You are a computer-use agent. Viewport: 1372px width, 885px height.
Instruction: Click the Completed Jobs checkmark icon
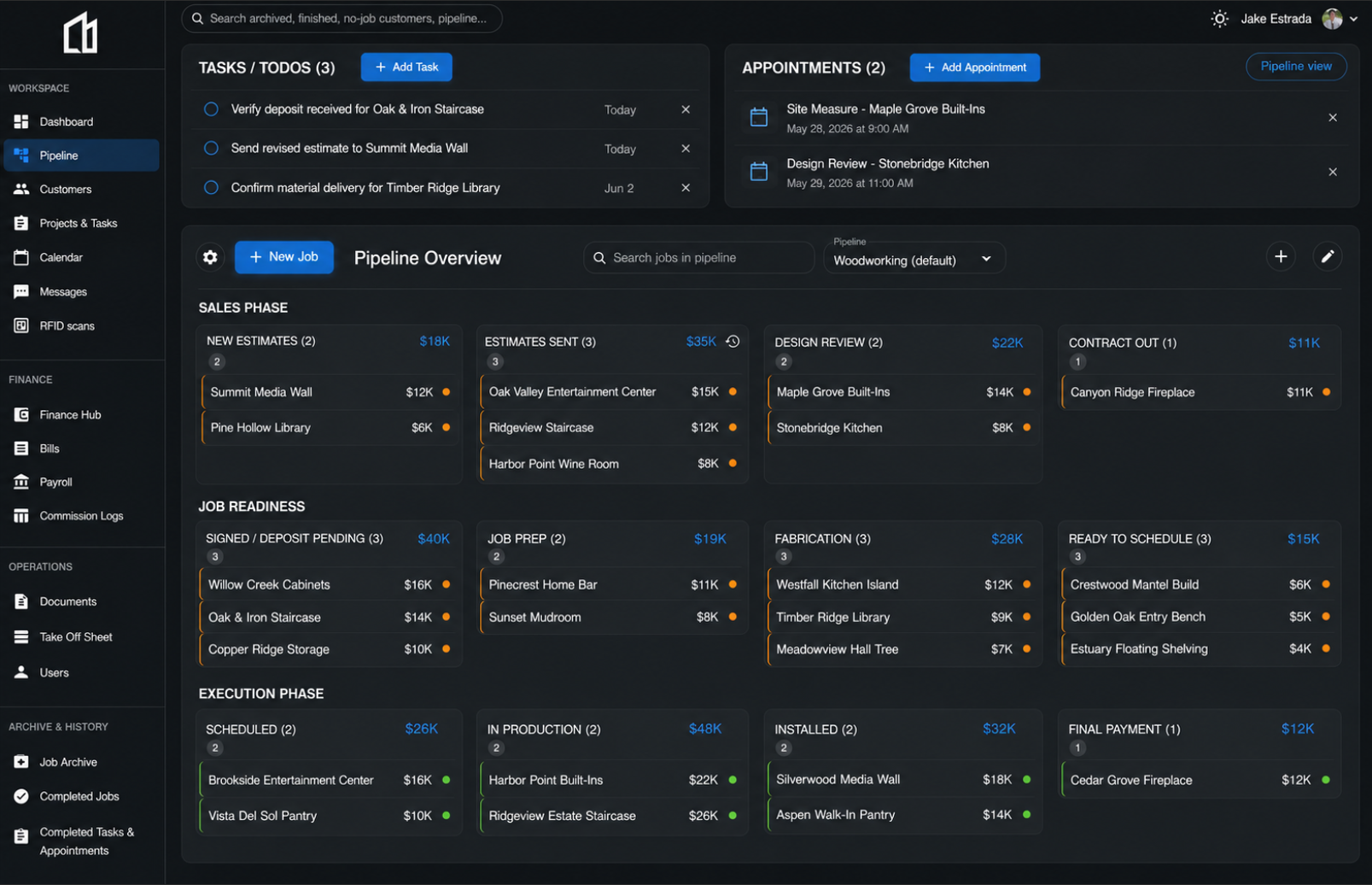click(21, 796)
